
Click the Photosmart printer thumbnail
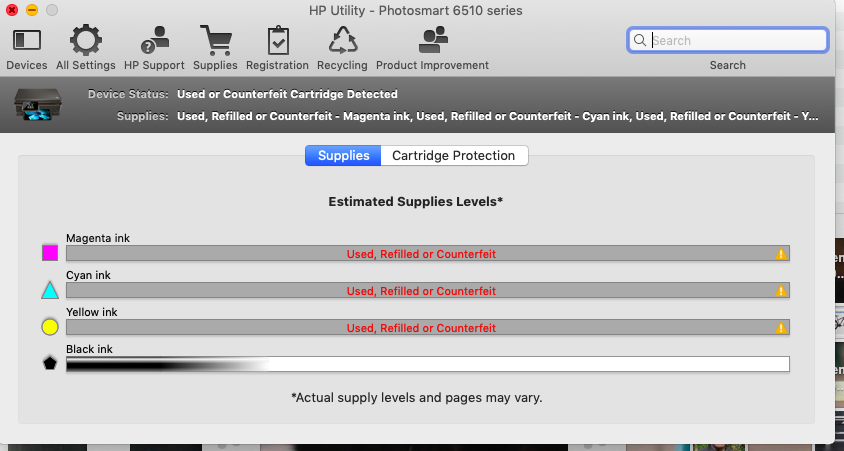coord(38,104)
